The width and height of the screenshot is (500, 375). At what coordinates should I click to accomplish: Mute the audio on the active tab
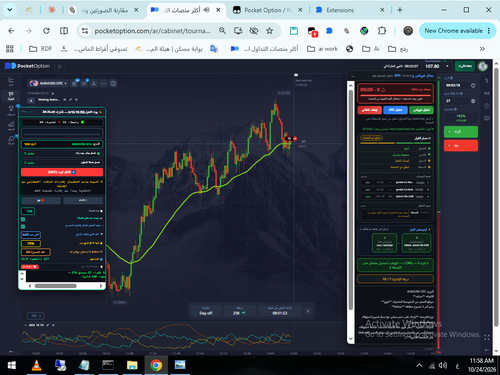[207, 10]
